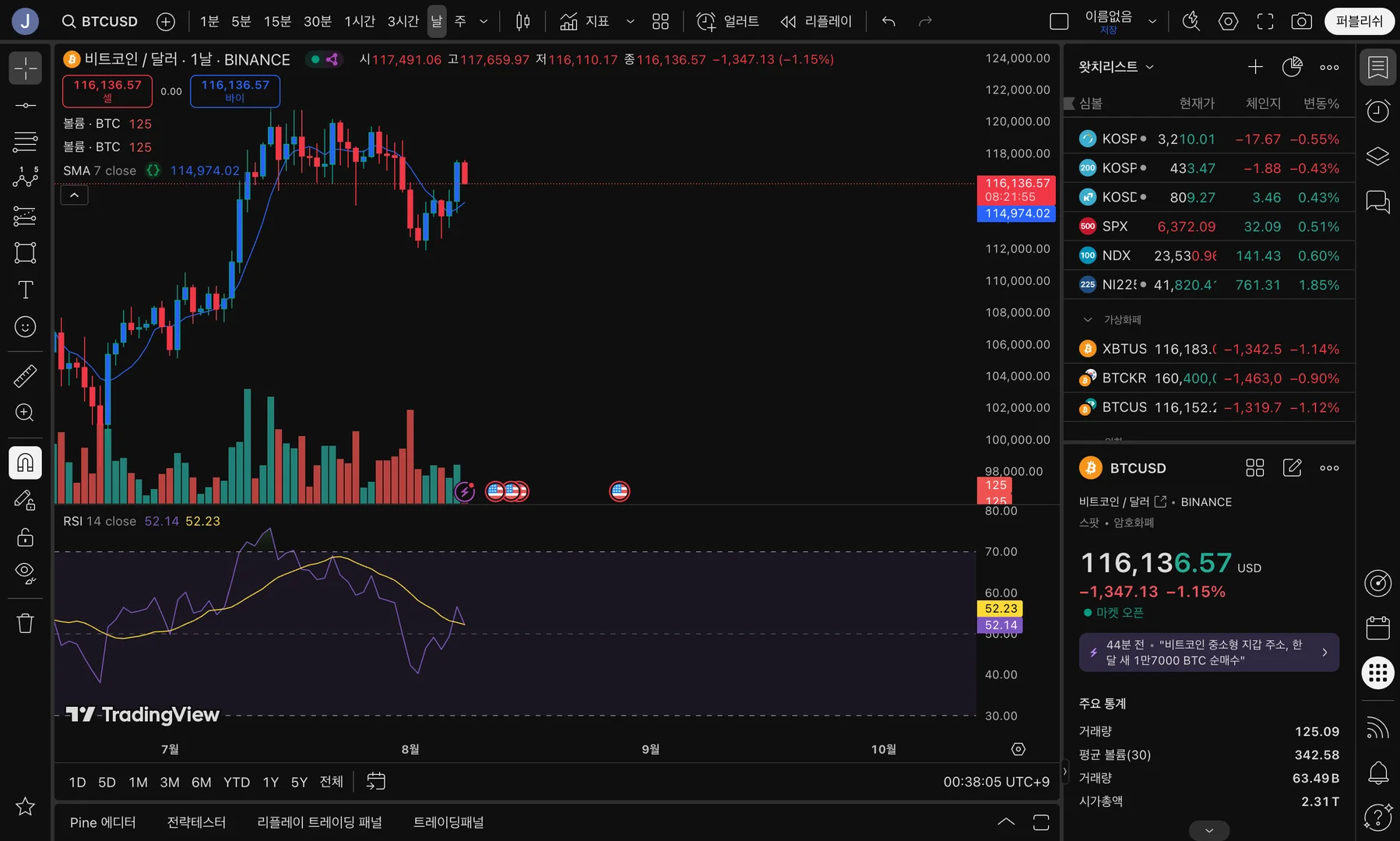Expand indicator templates dropdown arrow

[x=630, y=21]
